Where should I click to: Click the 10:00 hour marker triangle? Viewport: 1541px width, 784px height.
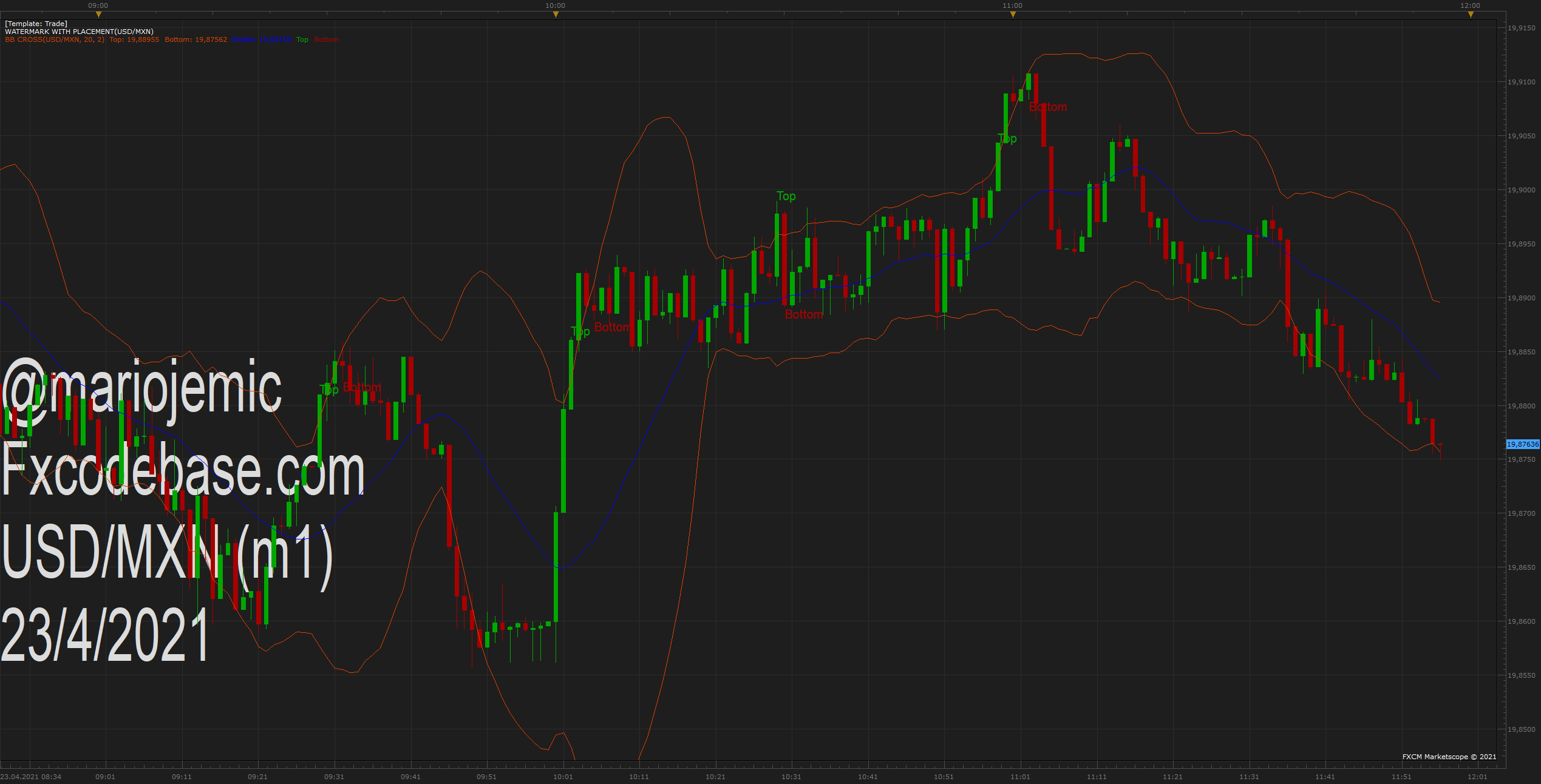(x=556, y=15)
